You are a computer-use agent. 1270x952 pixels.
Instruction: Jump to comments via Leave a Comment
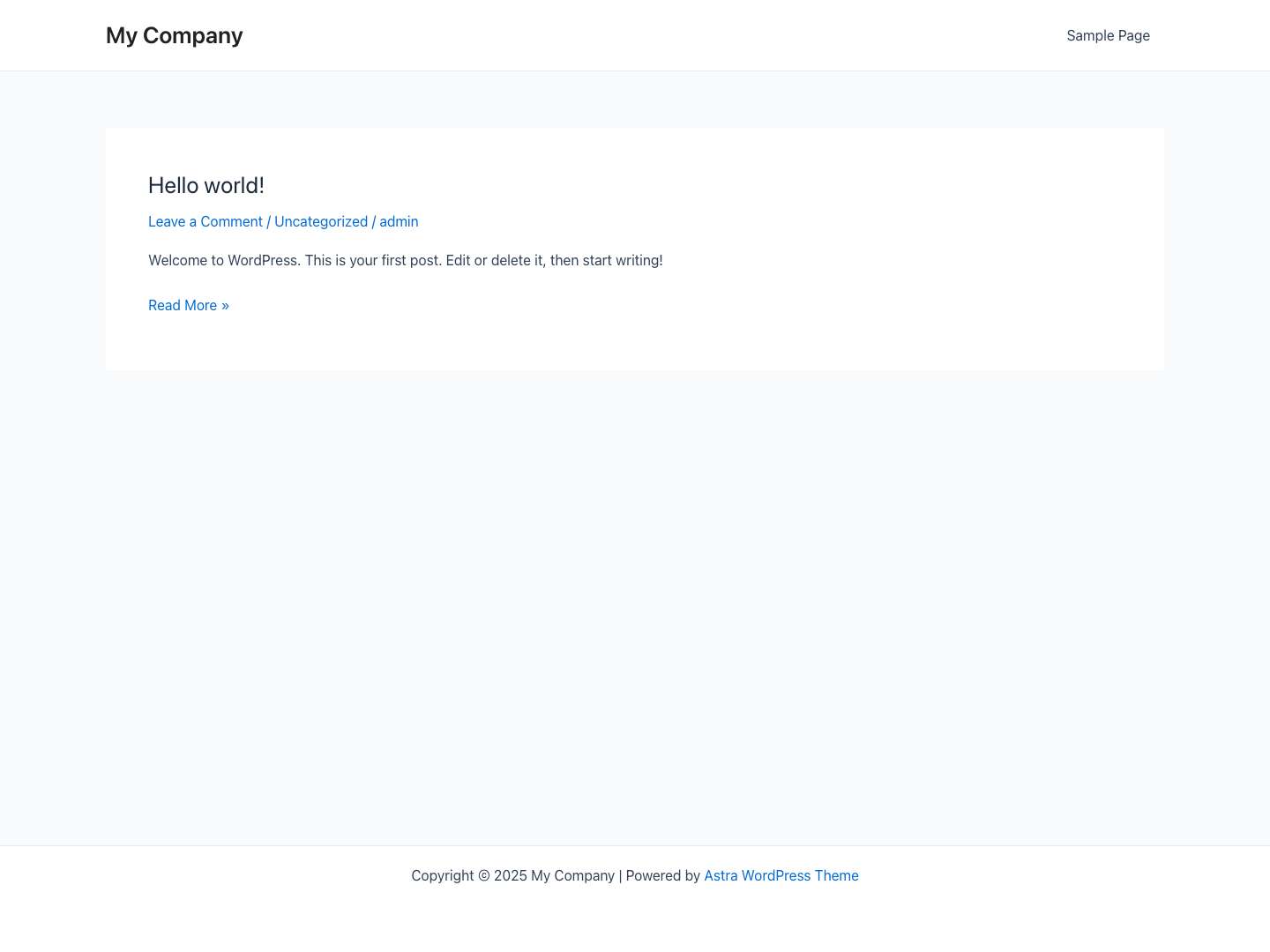[205, 221]
